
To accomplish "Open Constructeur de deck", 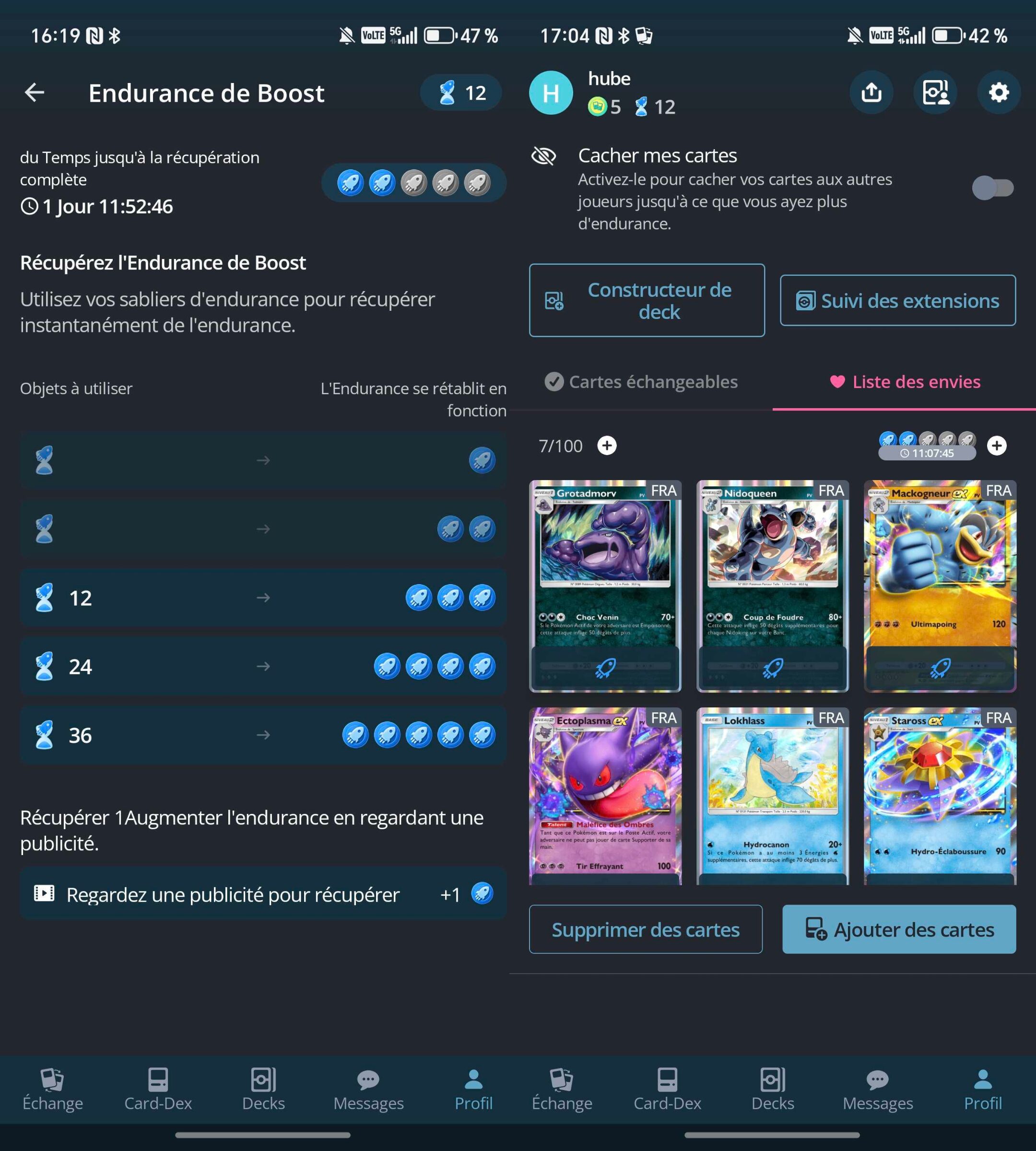I will tap(647, 300).
